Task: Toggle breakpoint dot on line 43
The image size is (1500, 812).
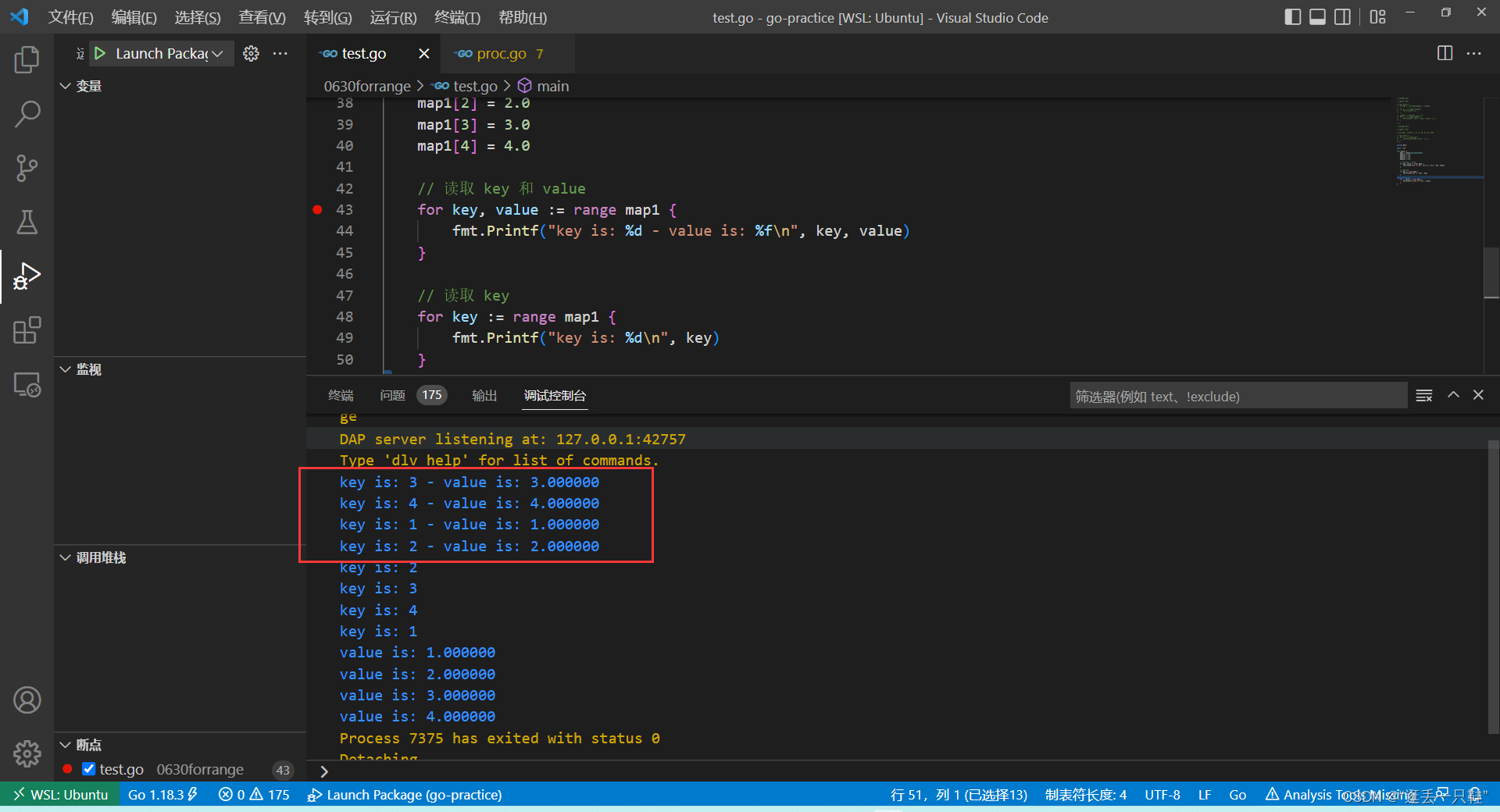Action: point(317,209)
